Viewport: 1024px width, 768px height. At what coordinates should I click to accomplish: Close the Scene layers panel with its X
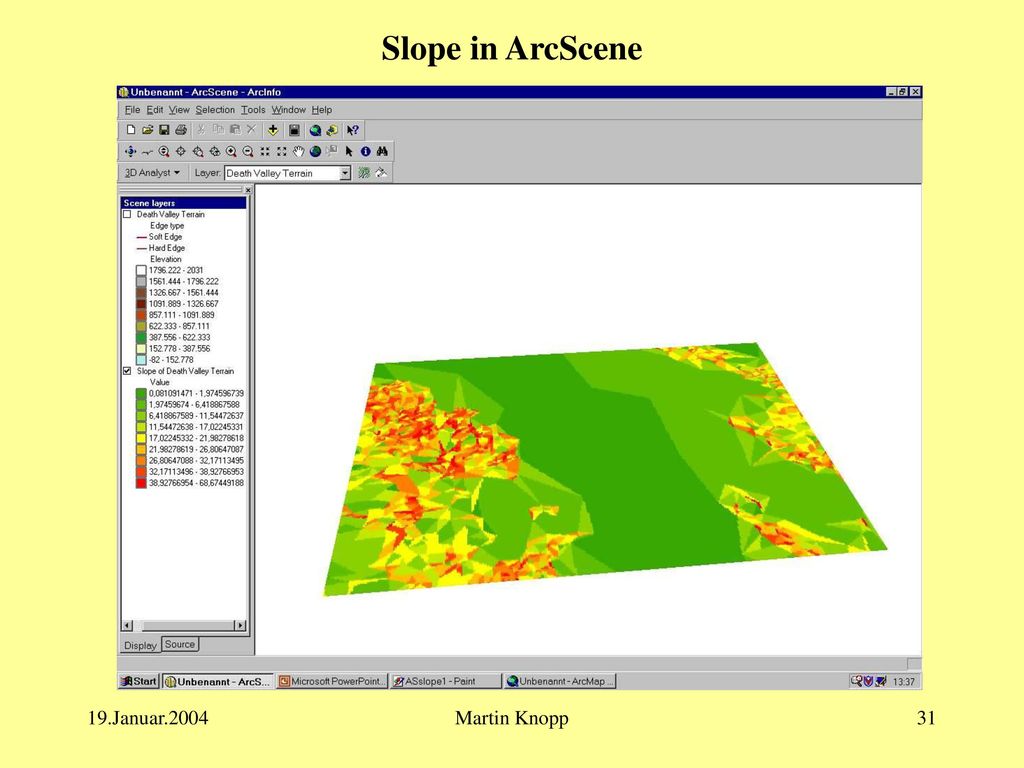pos(248,190)
